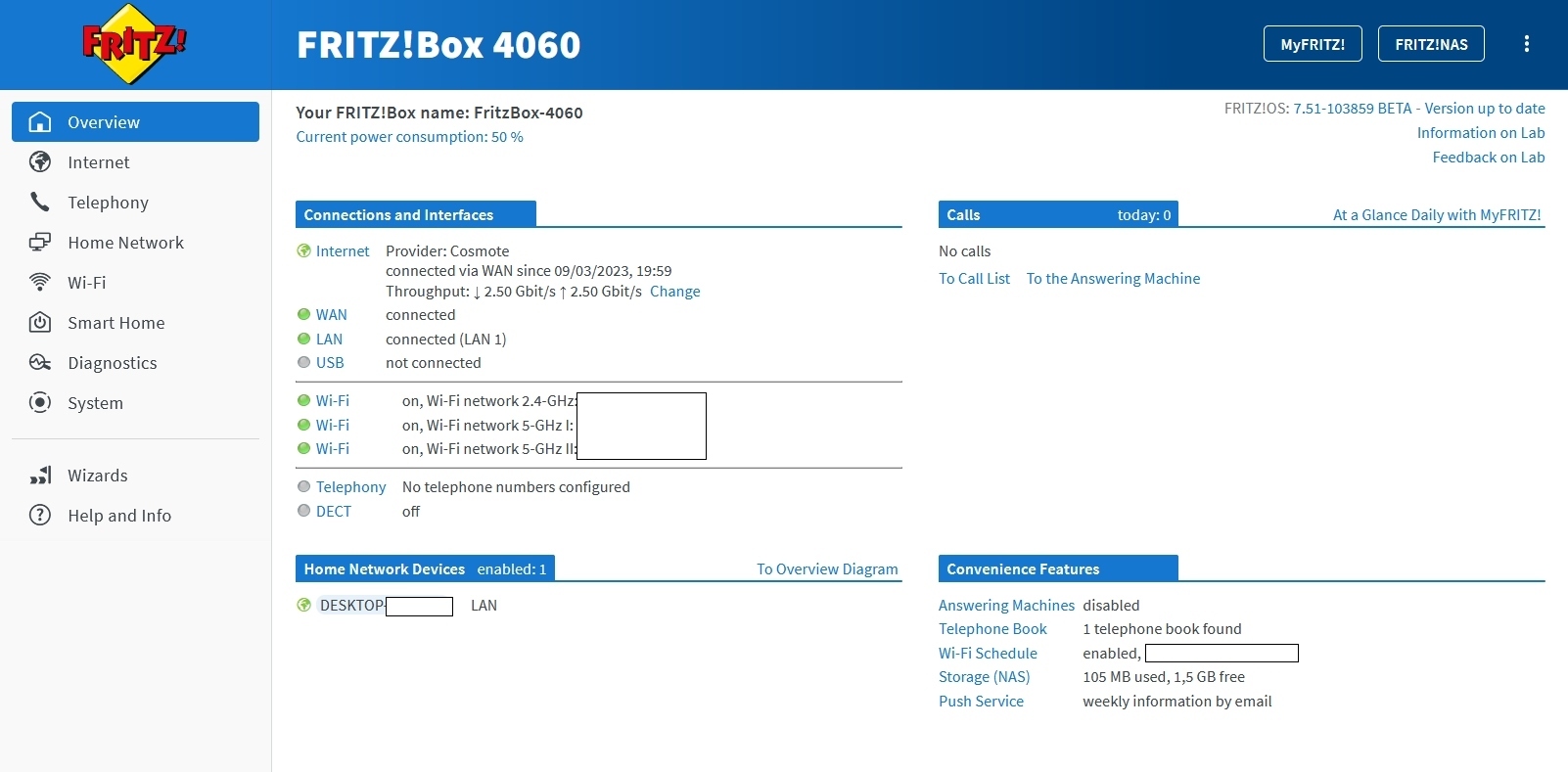Click FRITZ!OS version up to date link
Screen dimensions: 1568x772
[1419, 109]
